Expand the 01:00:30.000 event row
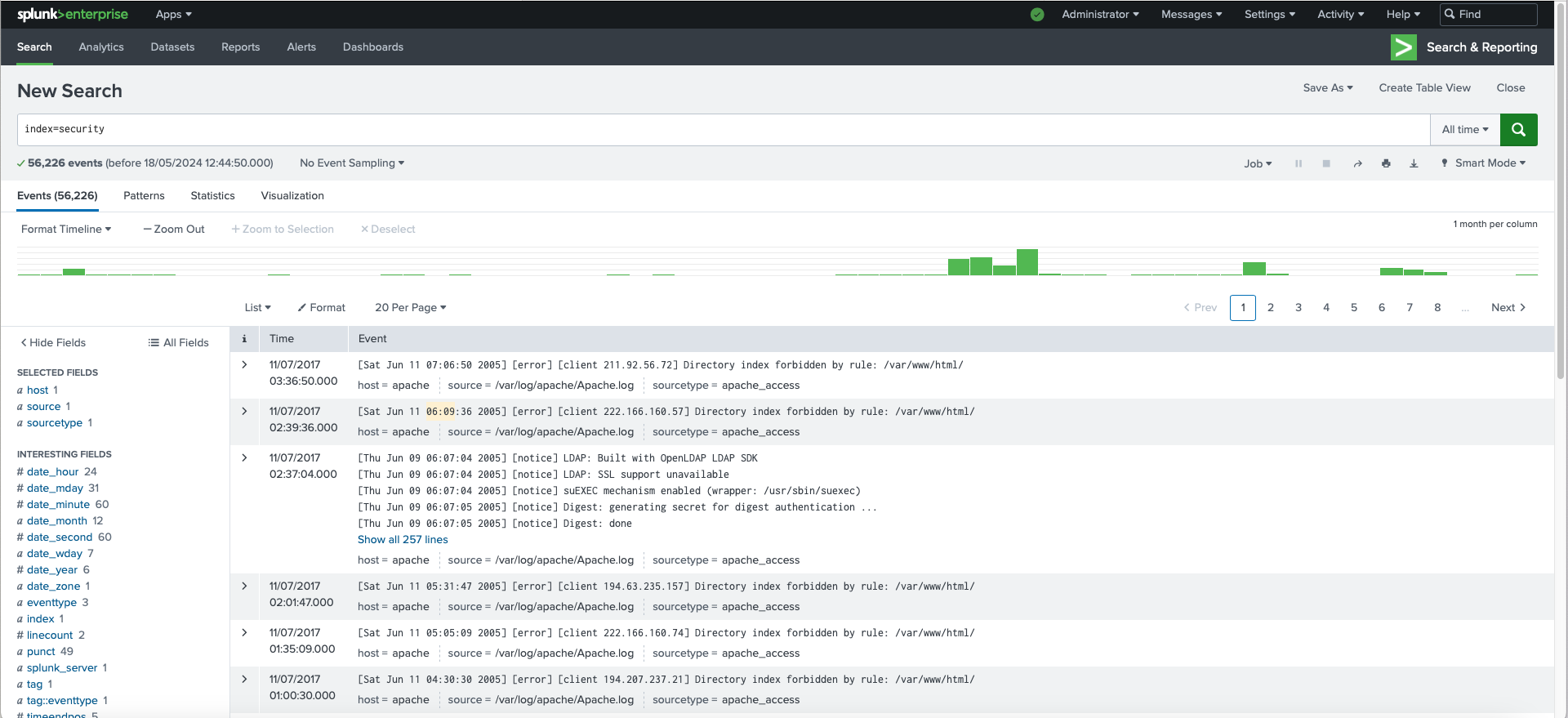This screenshot has height=718, width=1568. click(x=244, y=679)
